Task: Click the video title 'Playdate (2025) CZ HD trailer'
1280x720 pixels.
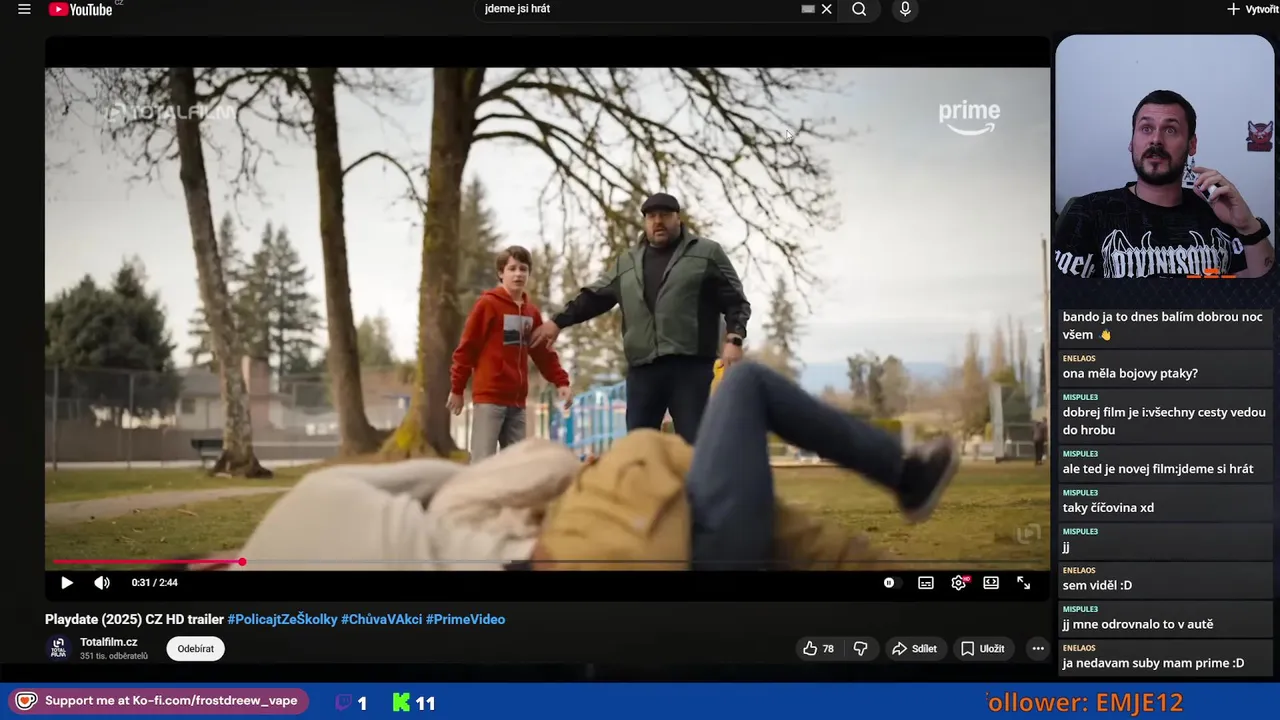Action: coord(135,619)
